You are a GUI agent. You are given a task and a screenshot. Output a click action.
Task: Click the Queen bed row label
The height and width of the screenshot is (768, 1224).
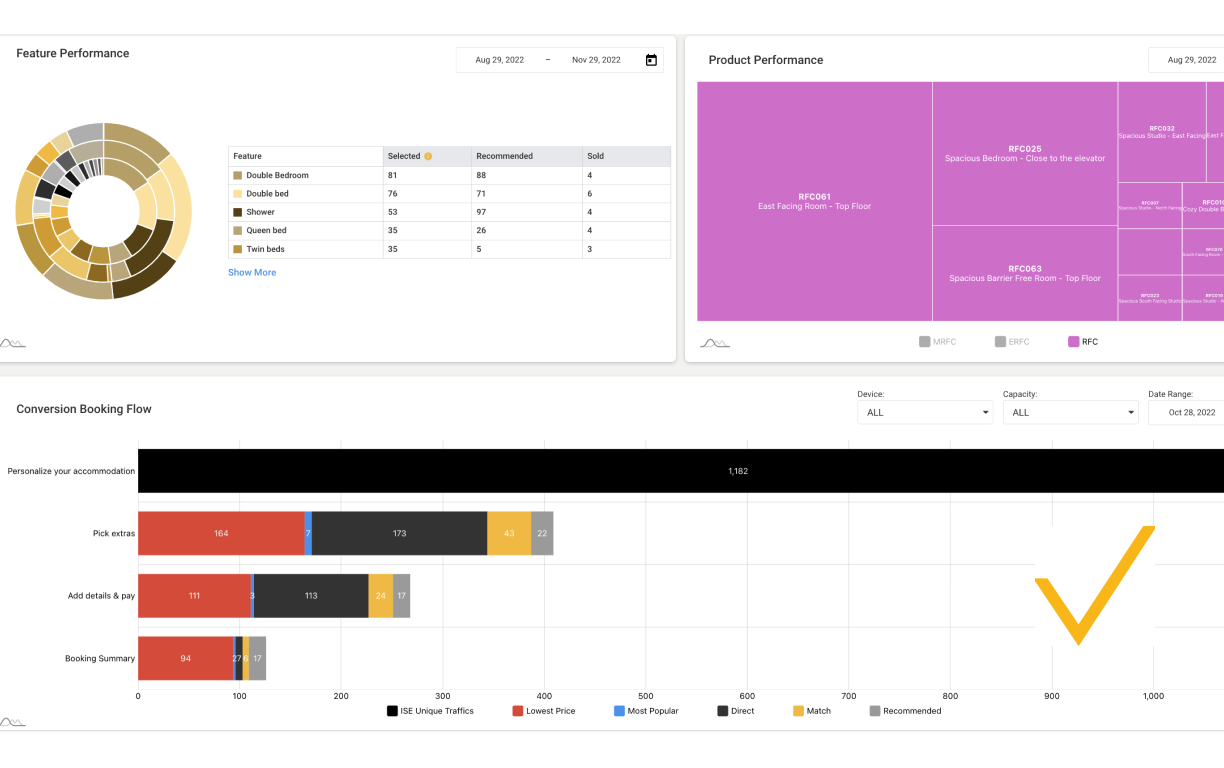(x=266, y=230)
